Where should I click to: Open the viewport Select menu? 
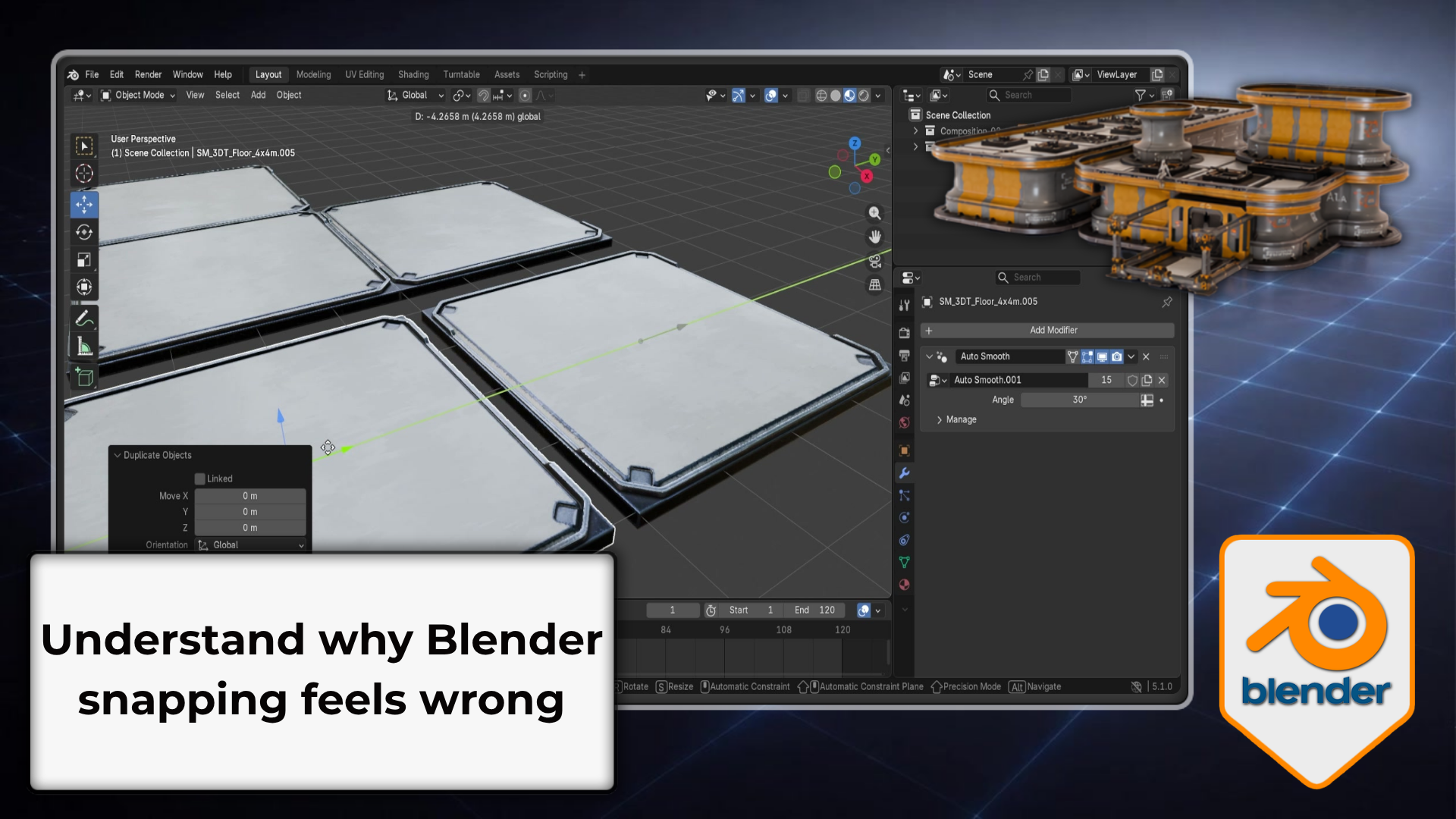click(227, 96)
